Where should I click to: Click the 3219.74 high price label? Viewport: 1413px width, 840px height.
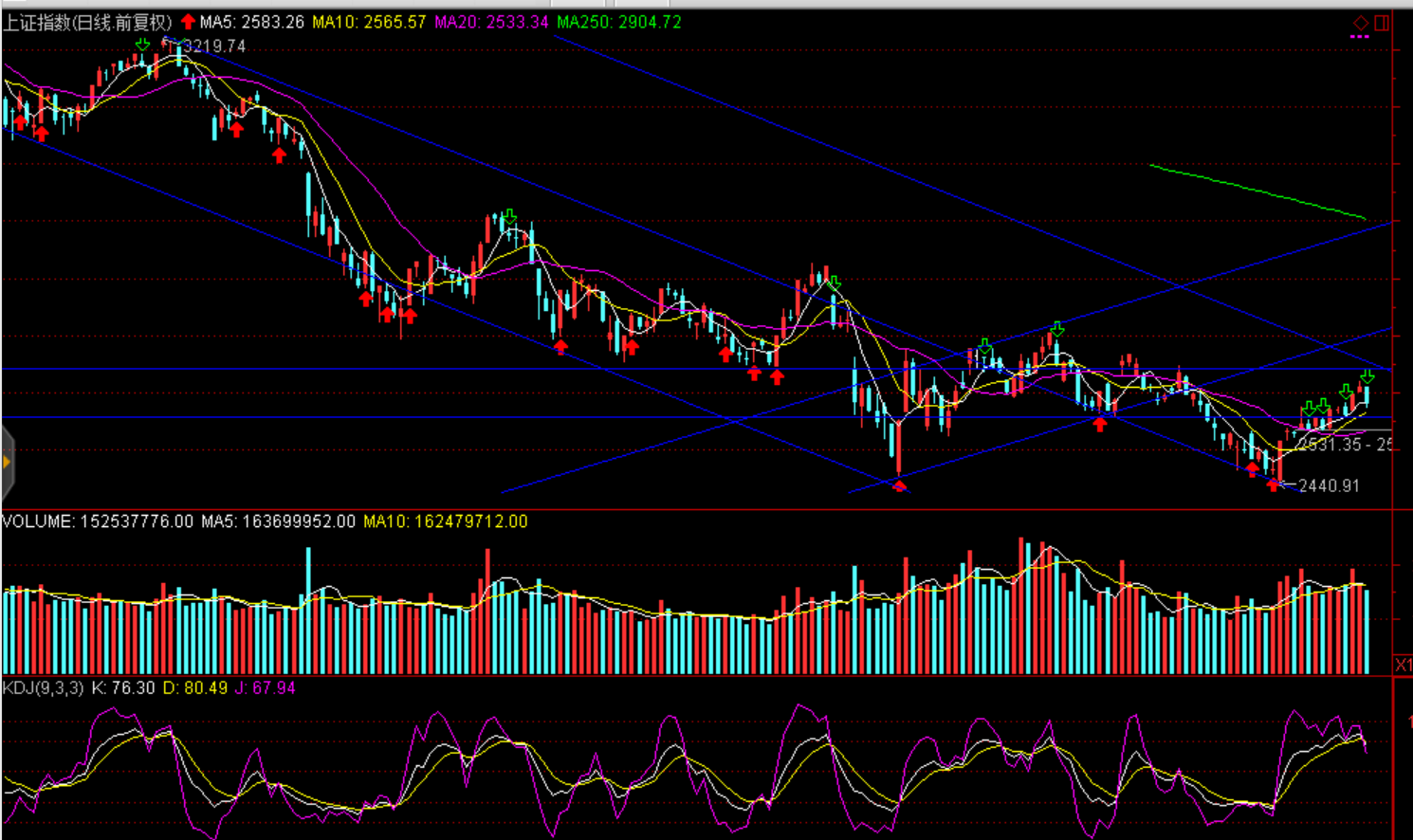coord(214,46)
